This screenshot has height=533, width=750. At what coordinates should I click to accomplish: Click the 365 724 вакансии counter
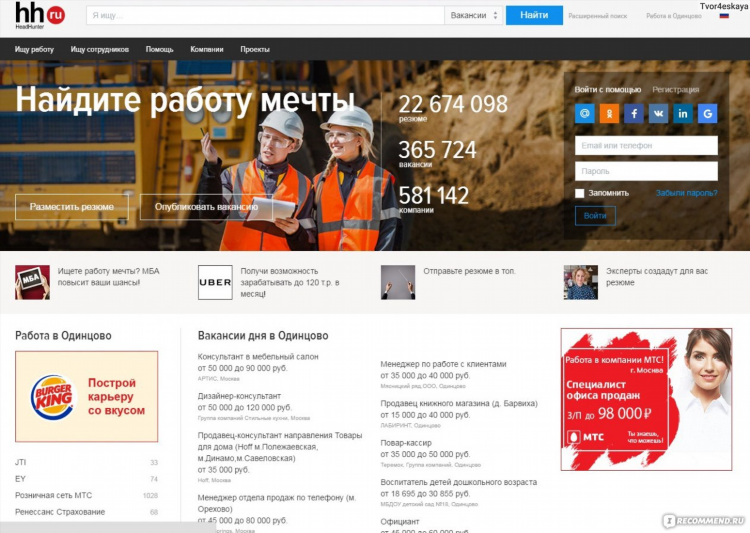point(437,154)
